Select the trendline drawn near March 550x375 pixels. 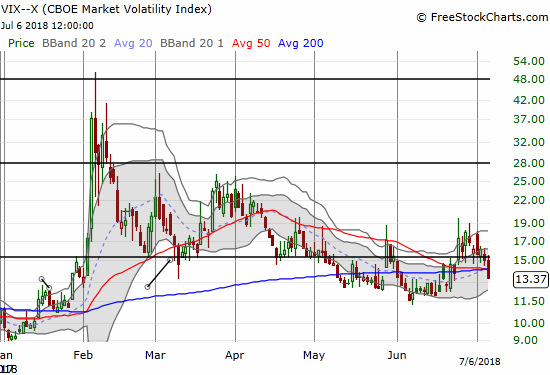point(159,274)
